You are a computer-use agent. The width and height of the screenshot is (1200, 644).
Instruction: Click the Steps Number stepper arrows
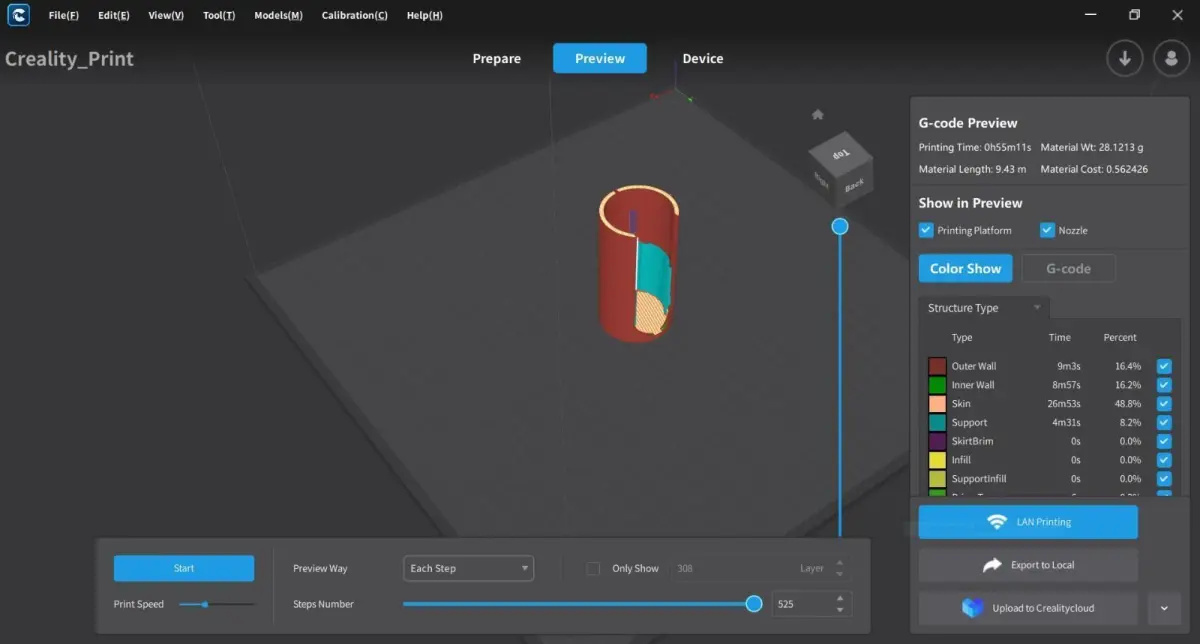point(840,604)
